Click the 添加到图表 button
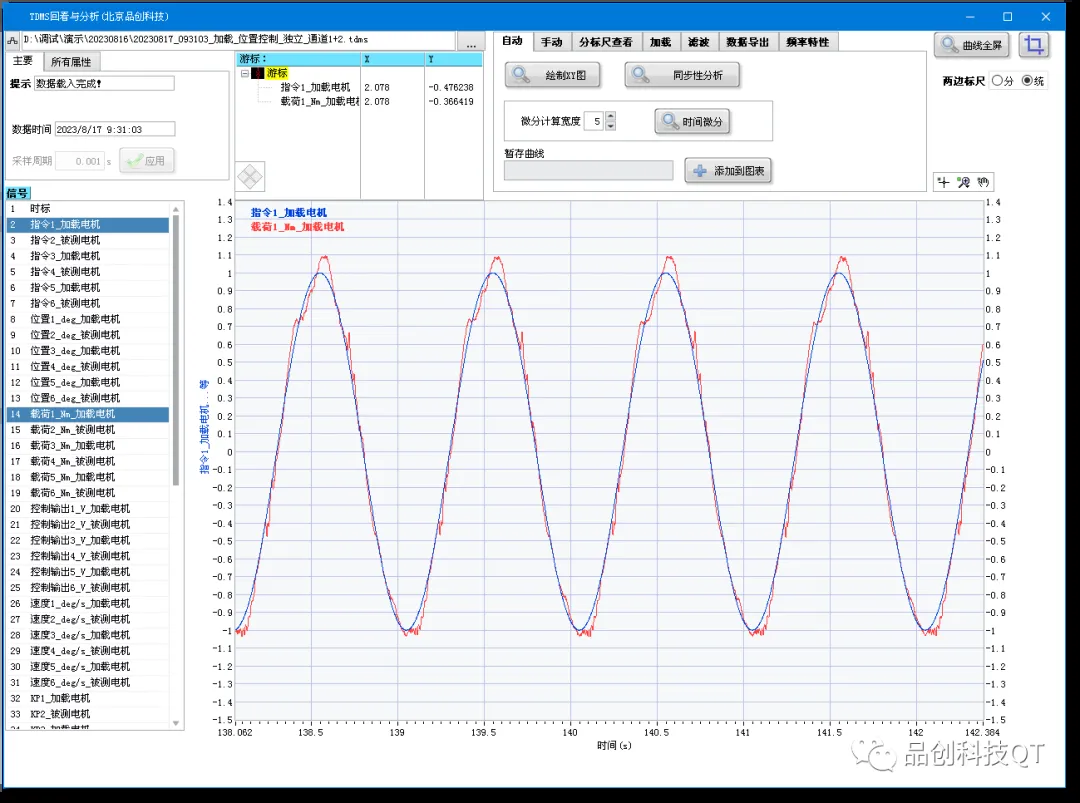Screen dimensions: 1080x803 click(x=728, y=171)
